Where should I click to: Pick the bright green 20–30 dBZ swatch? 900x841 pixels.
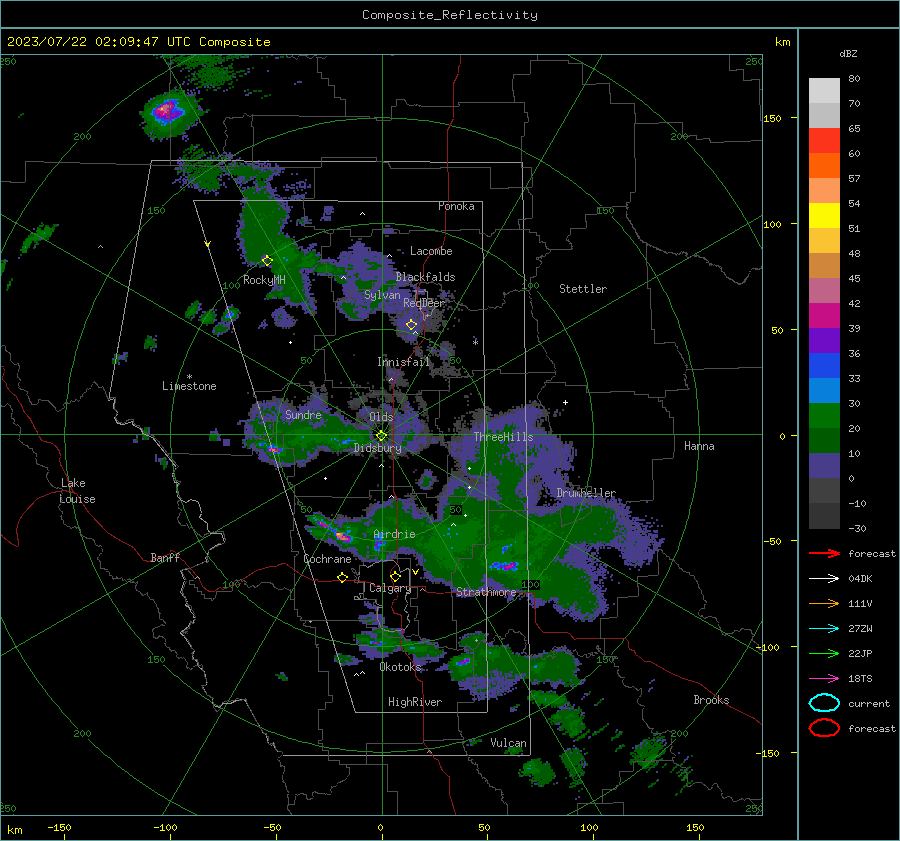pos(824,416)
